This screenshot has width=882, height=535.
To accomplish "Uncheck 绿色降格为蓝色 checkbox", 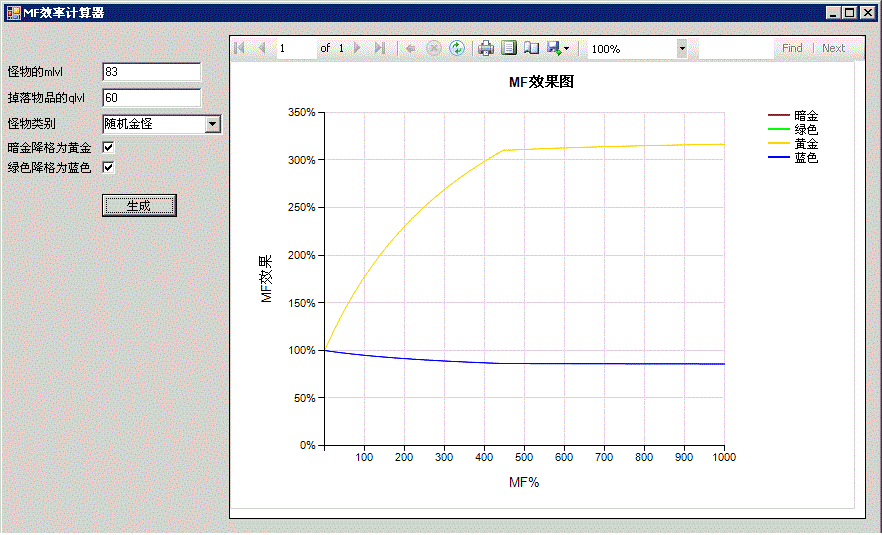I will [x=109, y=167].
